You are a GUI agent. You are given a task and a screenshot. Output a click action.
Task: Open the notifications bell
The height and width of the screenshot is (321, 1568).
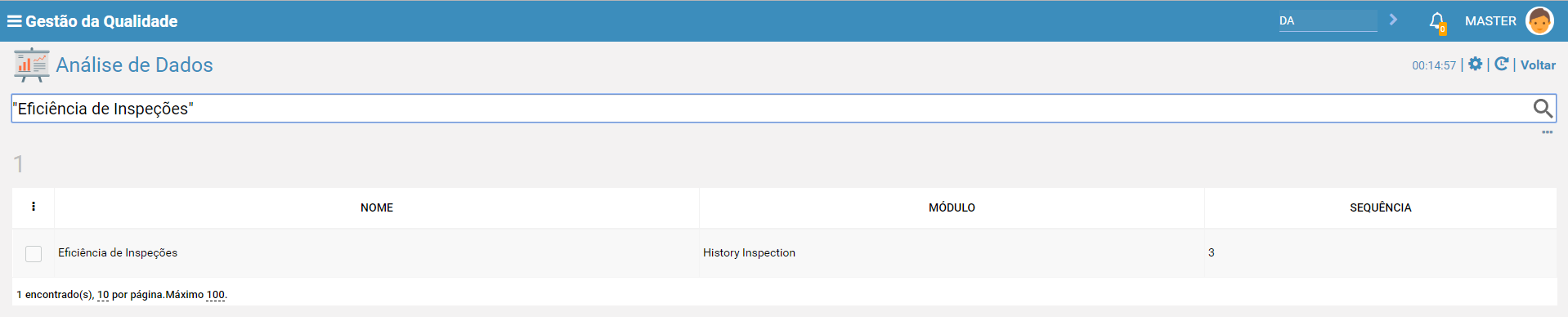coord(1437,22)
